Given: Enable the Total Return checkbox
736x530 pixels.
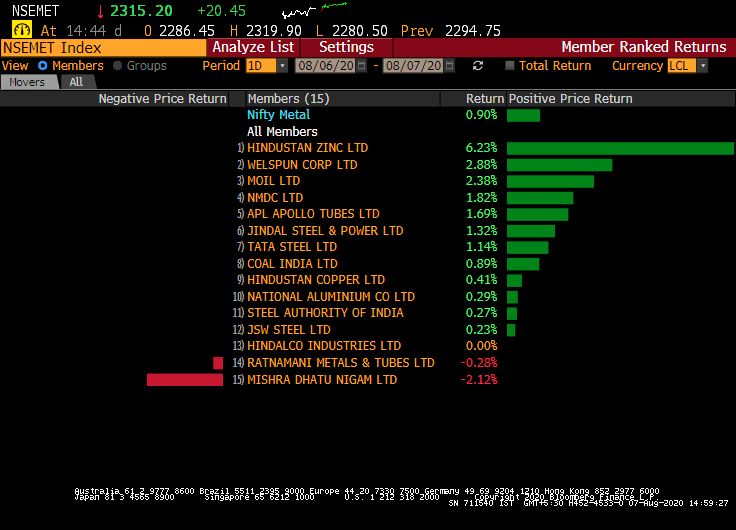Looking at the screenshot, I should [510, 66].
